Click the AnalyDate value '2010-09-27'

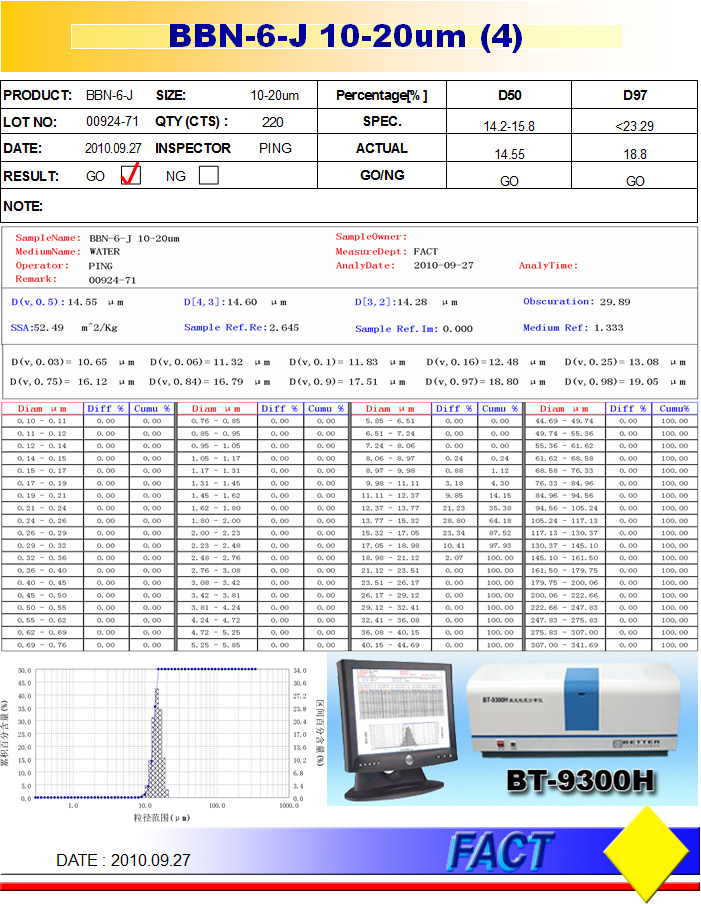[x=443, y=265]
